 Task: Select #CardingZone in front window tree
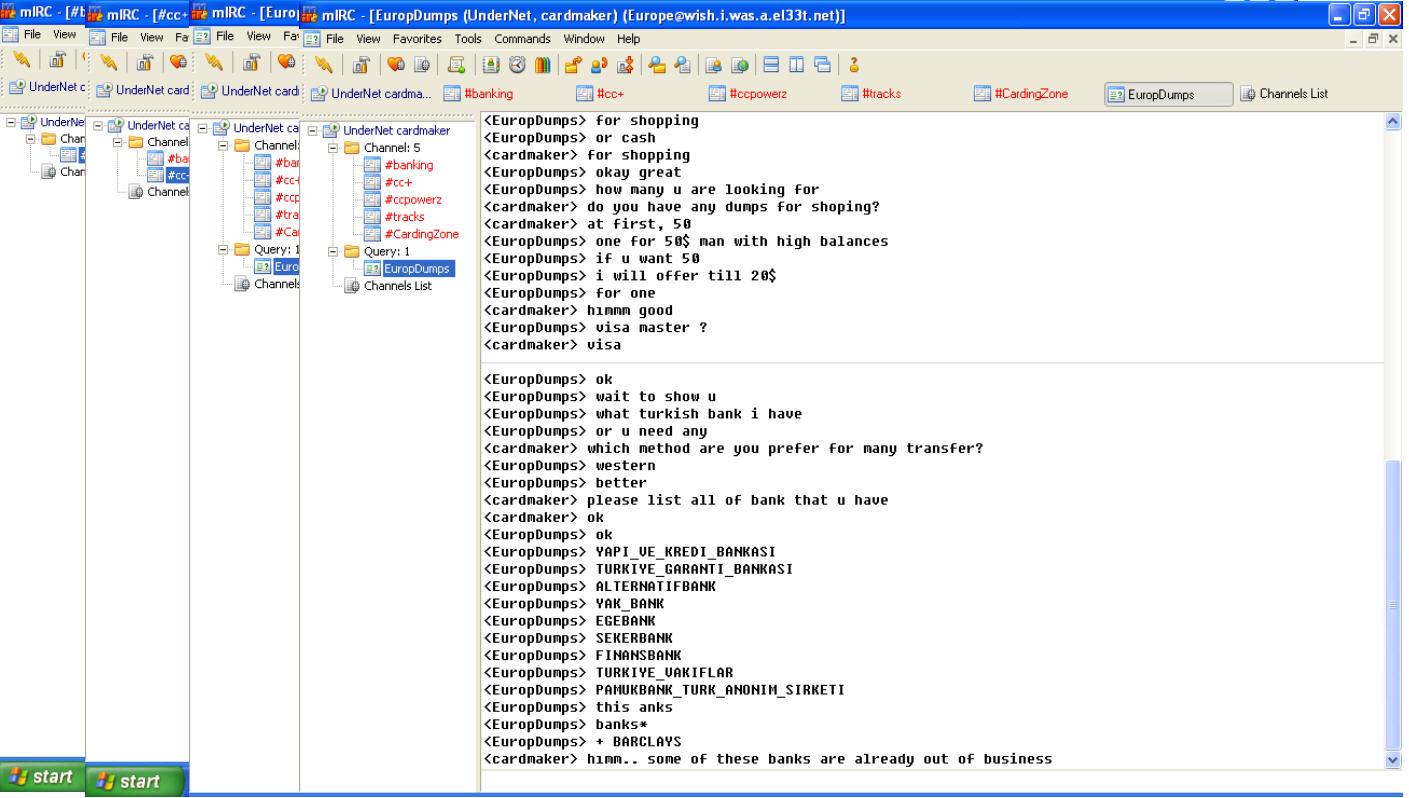(421, 234)
